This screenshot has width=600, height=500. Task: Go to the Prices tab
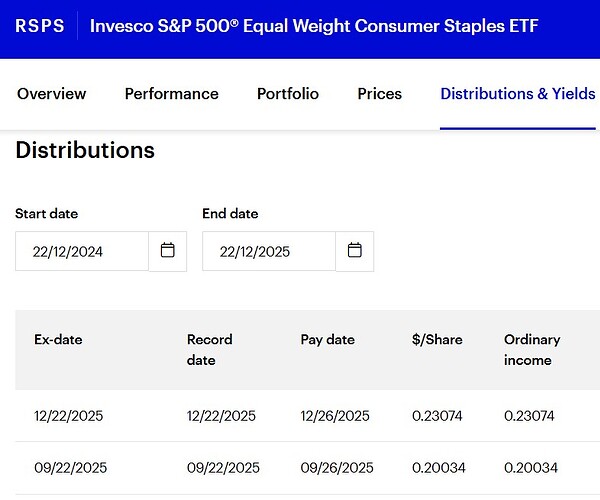[380, 94]
